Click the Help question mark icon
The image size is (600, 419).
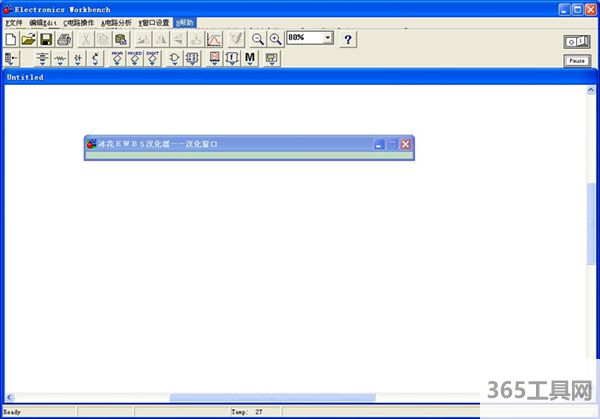click(x=347, y=39)
